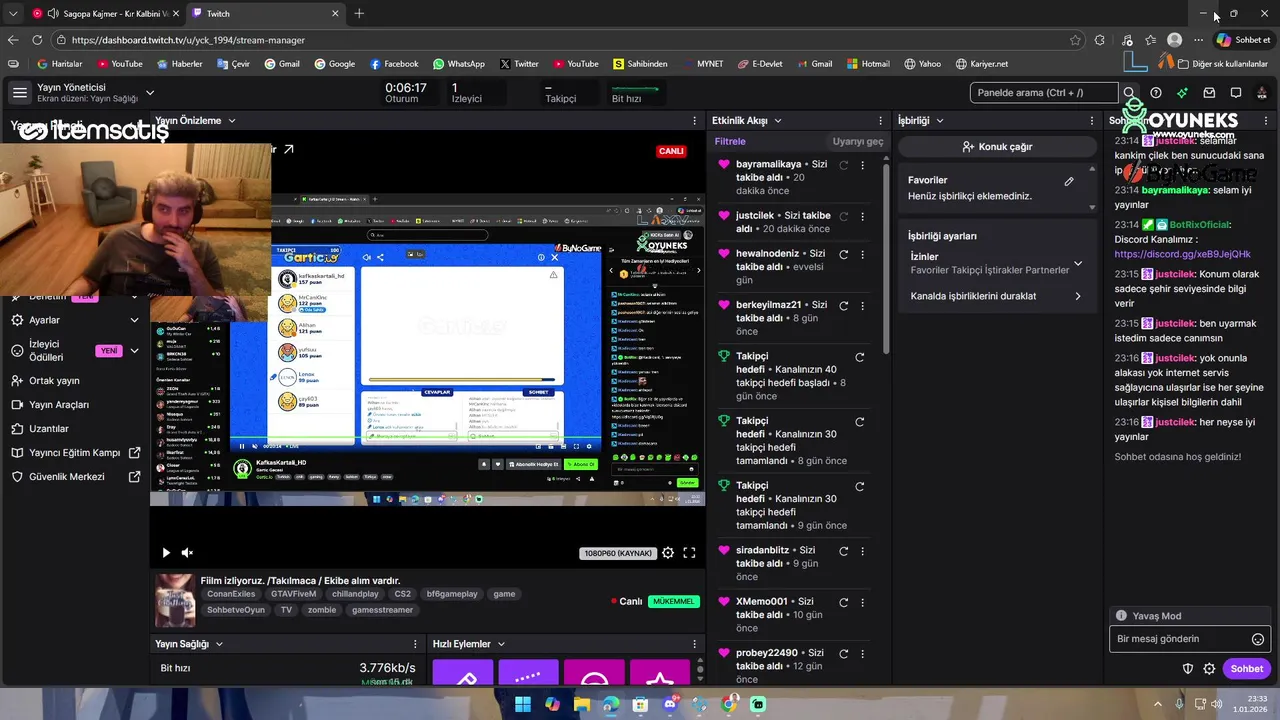
Task: Play the stream preview
Action: (x=166, y=553)
